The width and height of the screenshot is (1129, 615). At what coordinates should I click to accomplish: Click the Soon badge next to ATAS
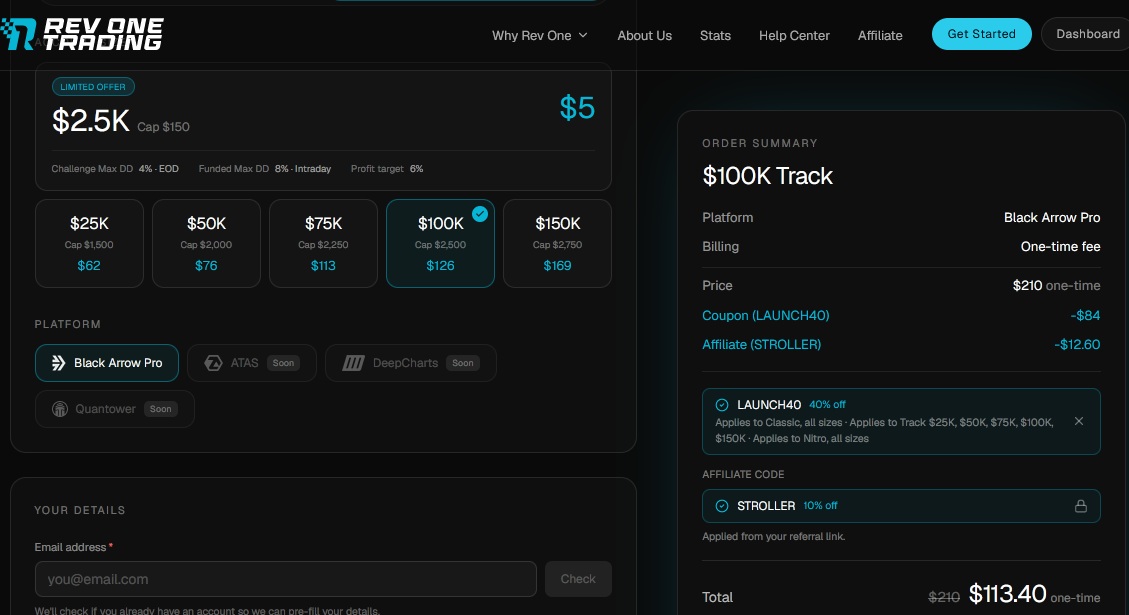click(x=283, y=363)
